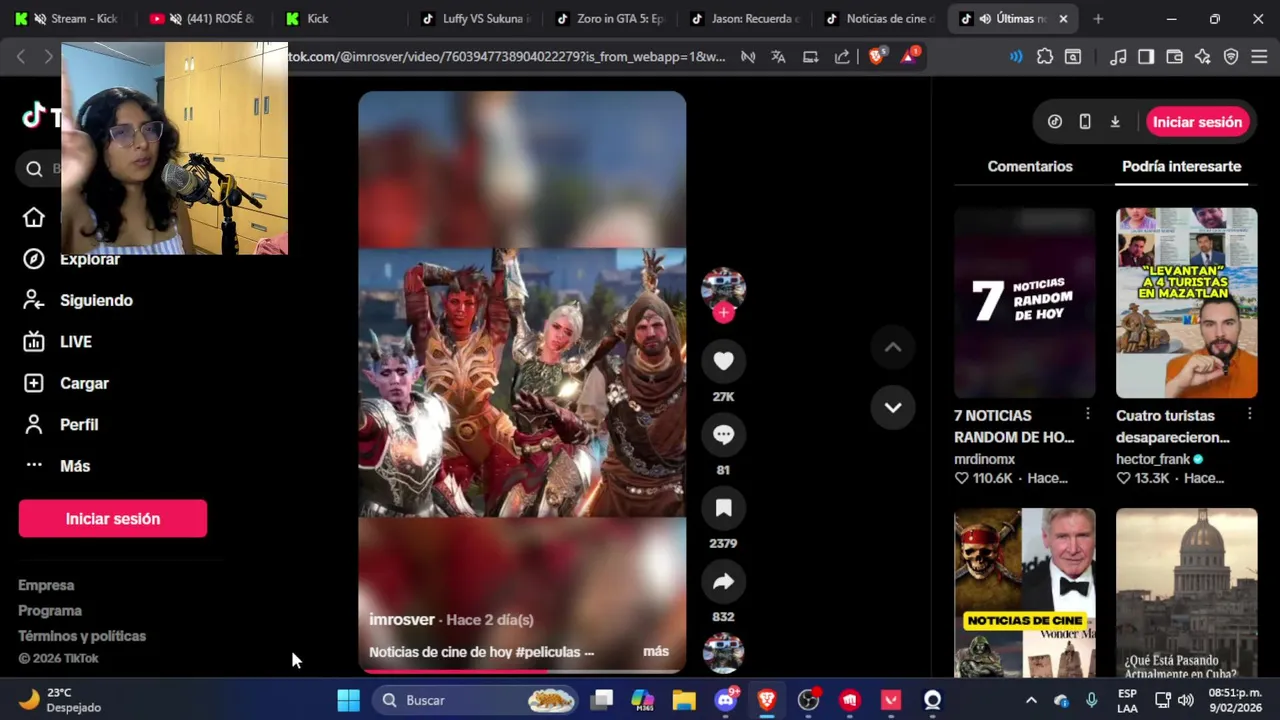This screenshot has width=1280, height=720.
Task: Toggle microphone icon in system tray
Action: (x=1091, y=700)
